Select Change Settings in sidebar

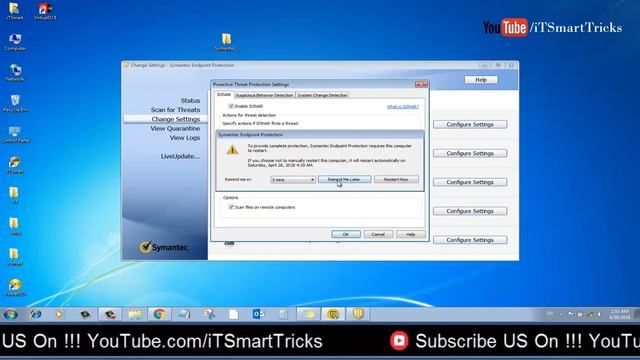[x=176, y=119]
